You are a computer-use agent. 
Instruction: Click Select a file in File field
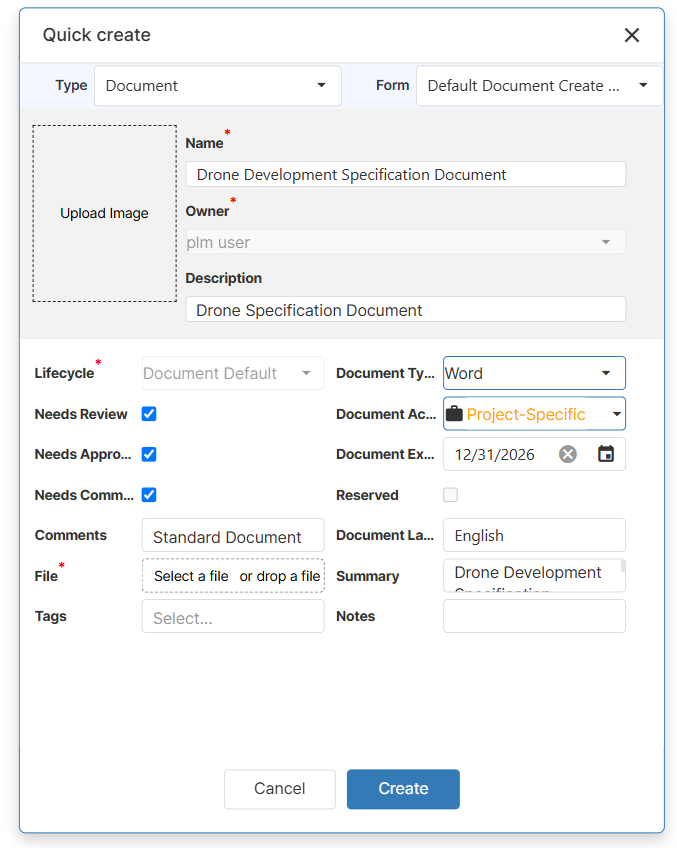click(x=192, y=576)
